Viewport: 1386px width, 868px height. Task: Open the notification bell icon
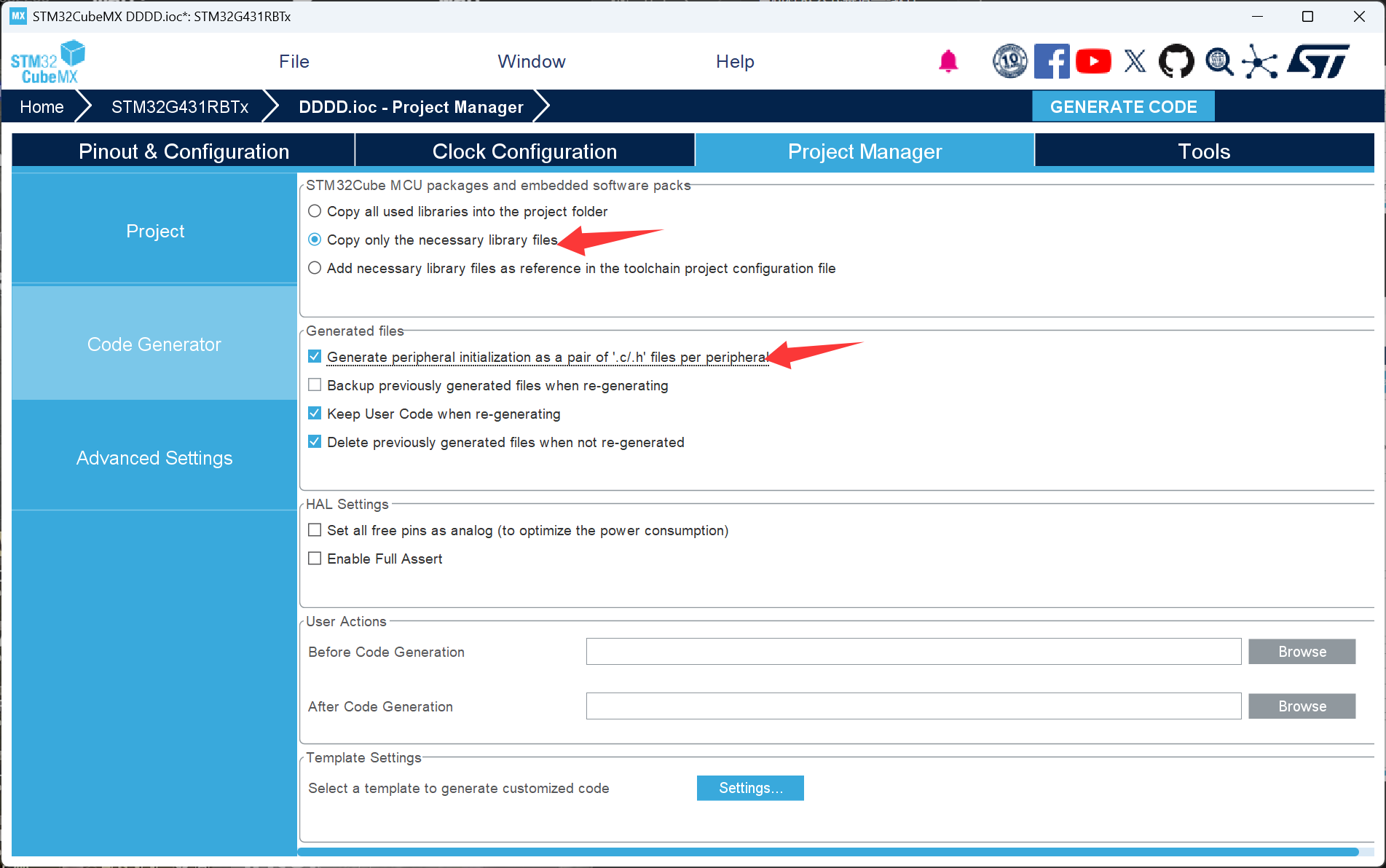click(948, 62)
